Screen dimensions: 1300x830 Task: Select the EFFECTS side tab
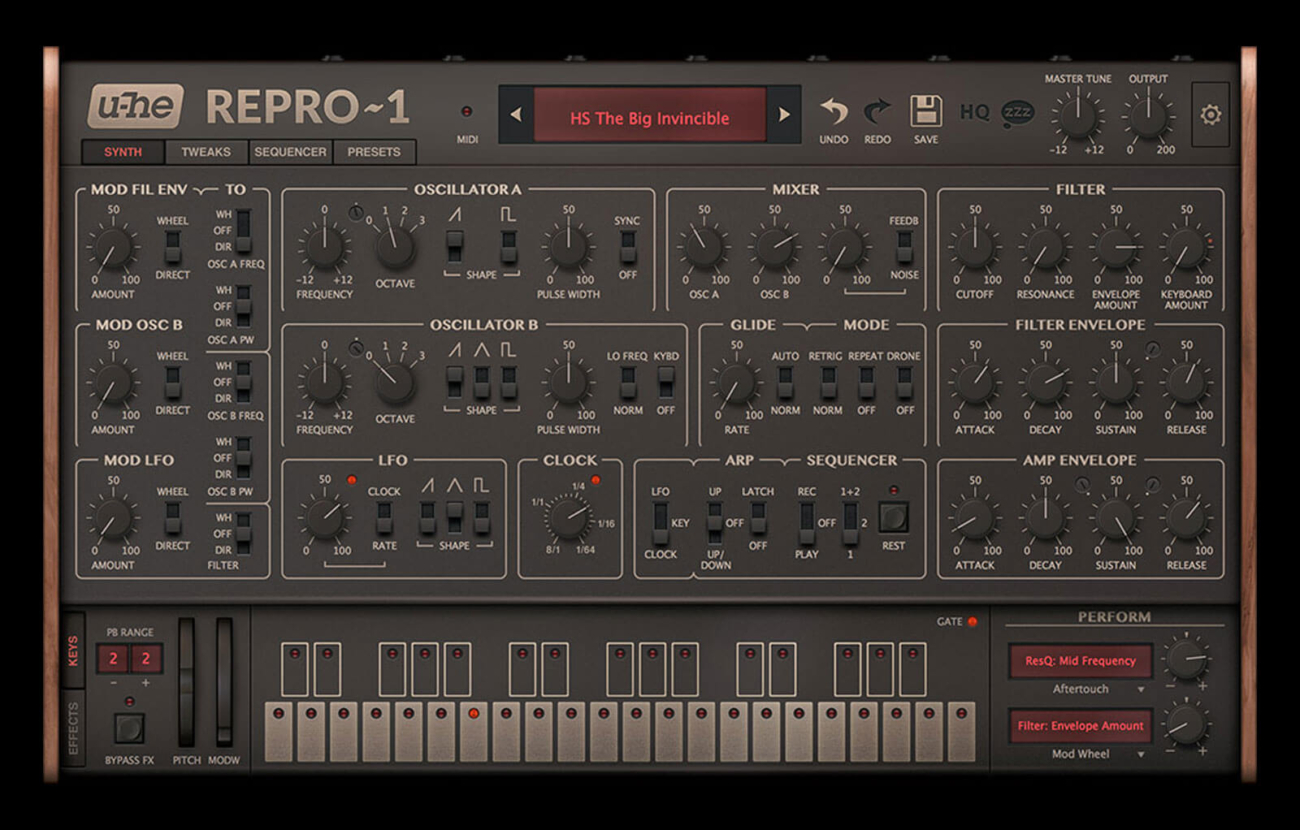(x=73, y=728)
